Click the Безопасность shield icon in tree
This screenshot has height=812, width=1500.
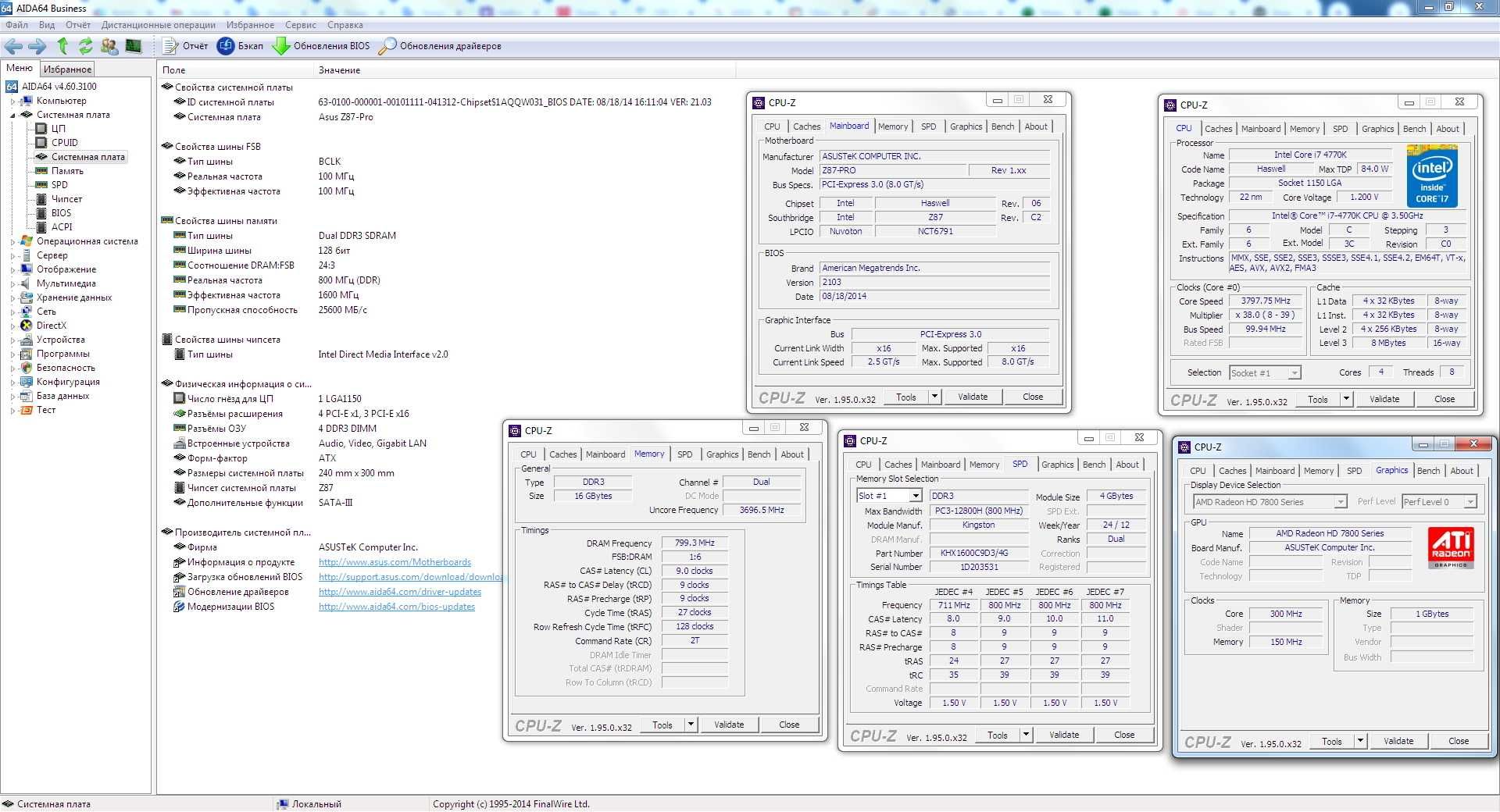pyautogui.click(x=27, y=368)
